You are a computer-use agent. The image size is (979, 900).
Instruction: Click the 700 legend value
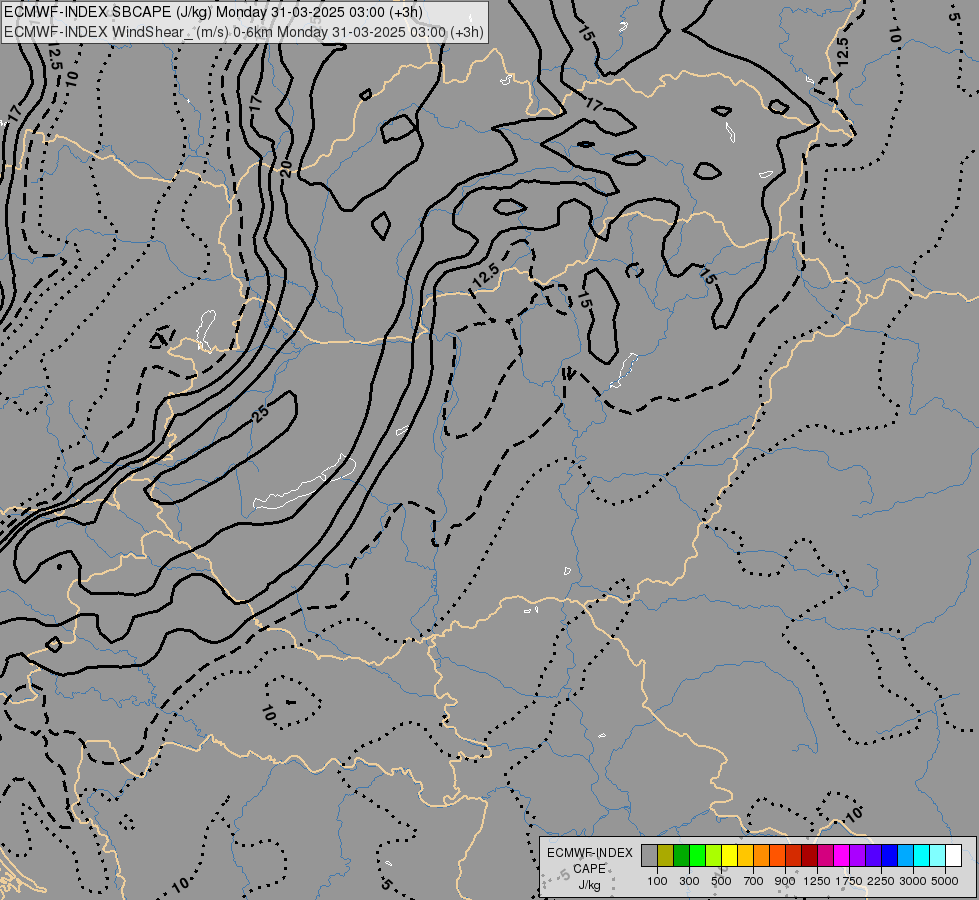754,881
